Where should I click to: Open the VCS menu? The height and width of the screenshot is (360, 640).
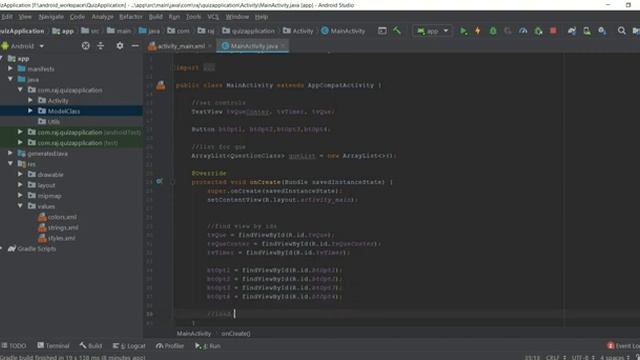[x=213, y=17]
